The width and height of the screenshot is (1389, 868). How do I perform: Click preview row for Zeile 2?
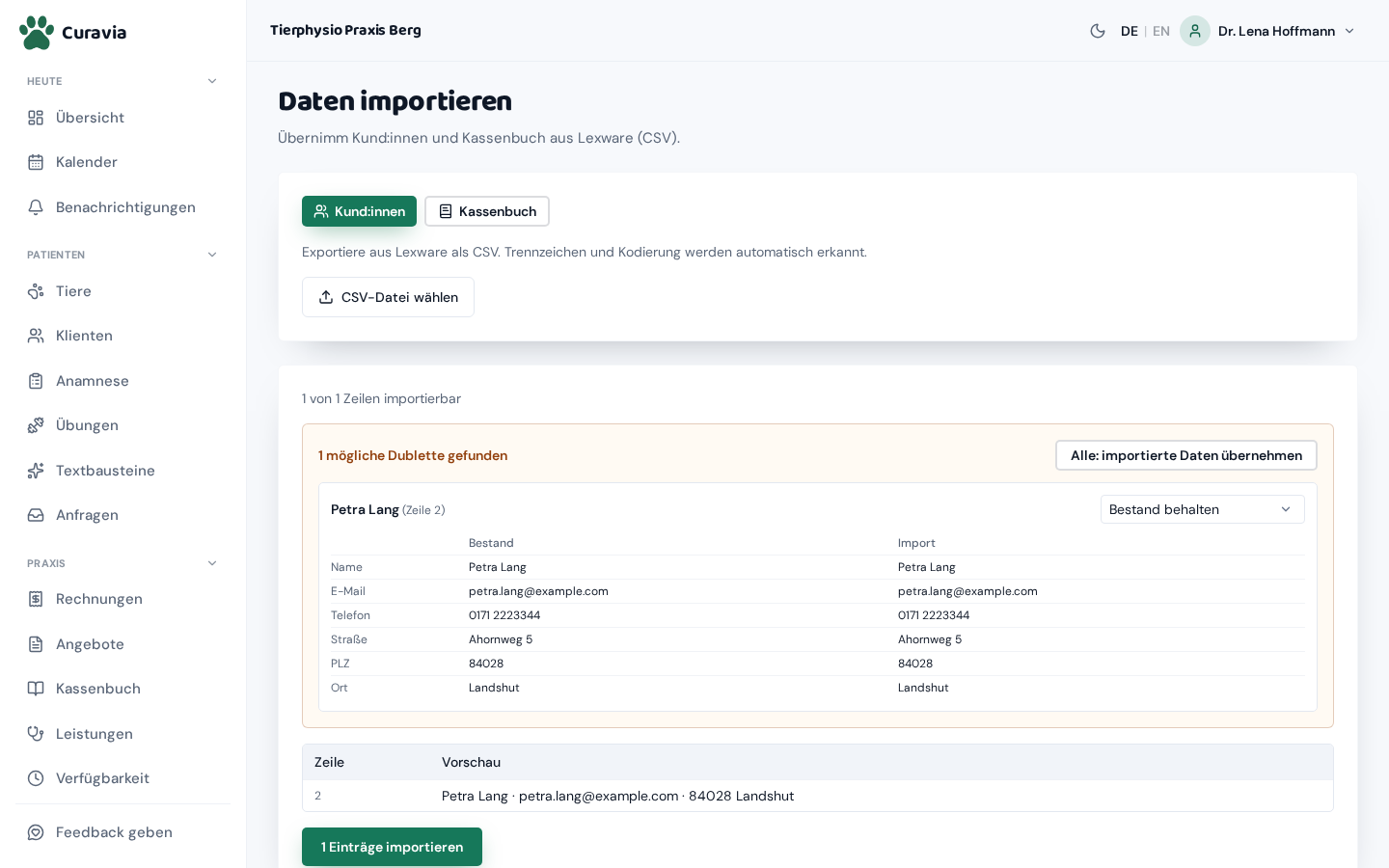[818, 796]
